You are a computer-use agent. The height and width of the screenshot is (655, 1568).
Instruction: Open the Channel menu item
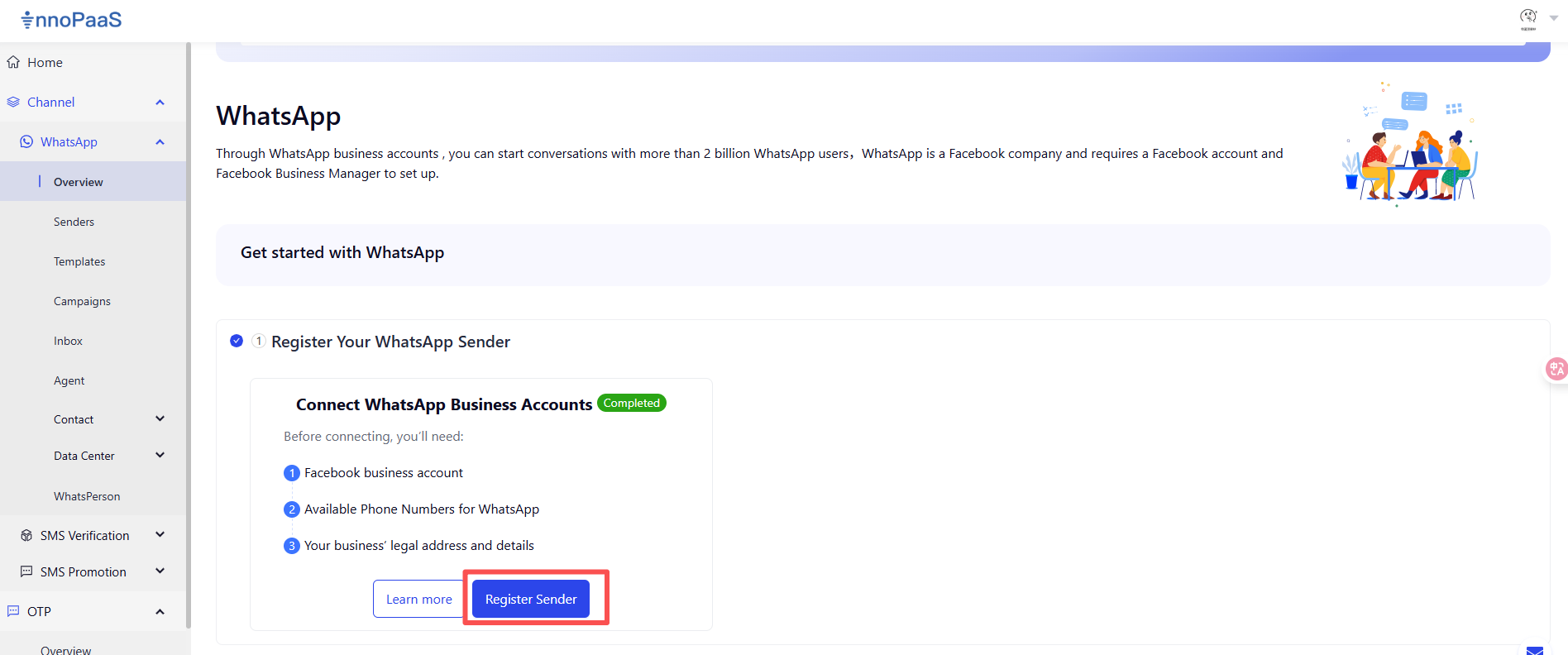pos(50,102)
